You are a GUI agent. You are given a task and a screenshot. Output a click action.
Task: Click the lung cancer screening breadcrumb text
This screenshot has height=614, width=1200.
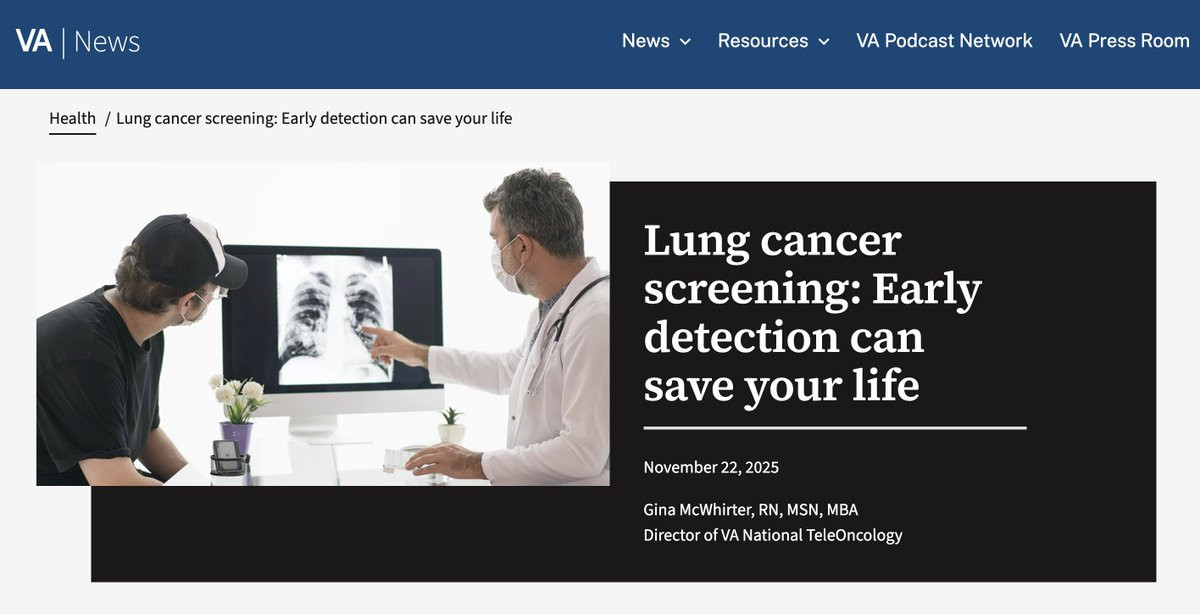pos(314,118)
